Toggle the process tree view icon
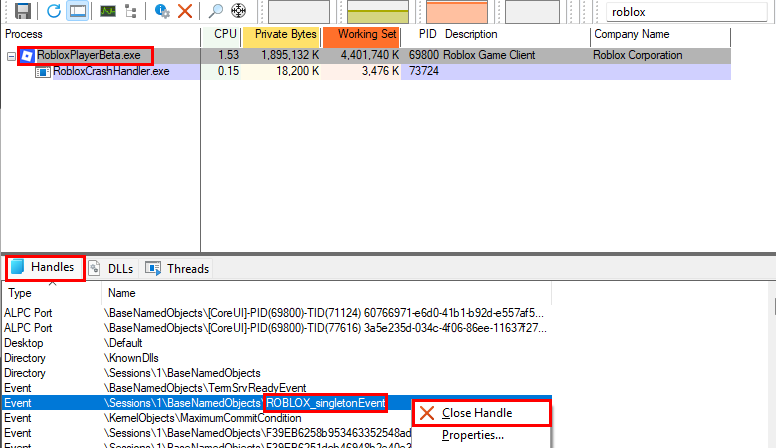The width and height of the screenshot is (776, 448). click(131, 10)
